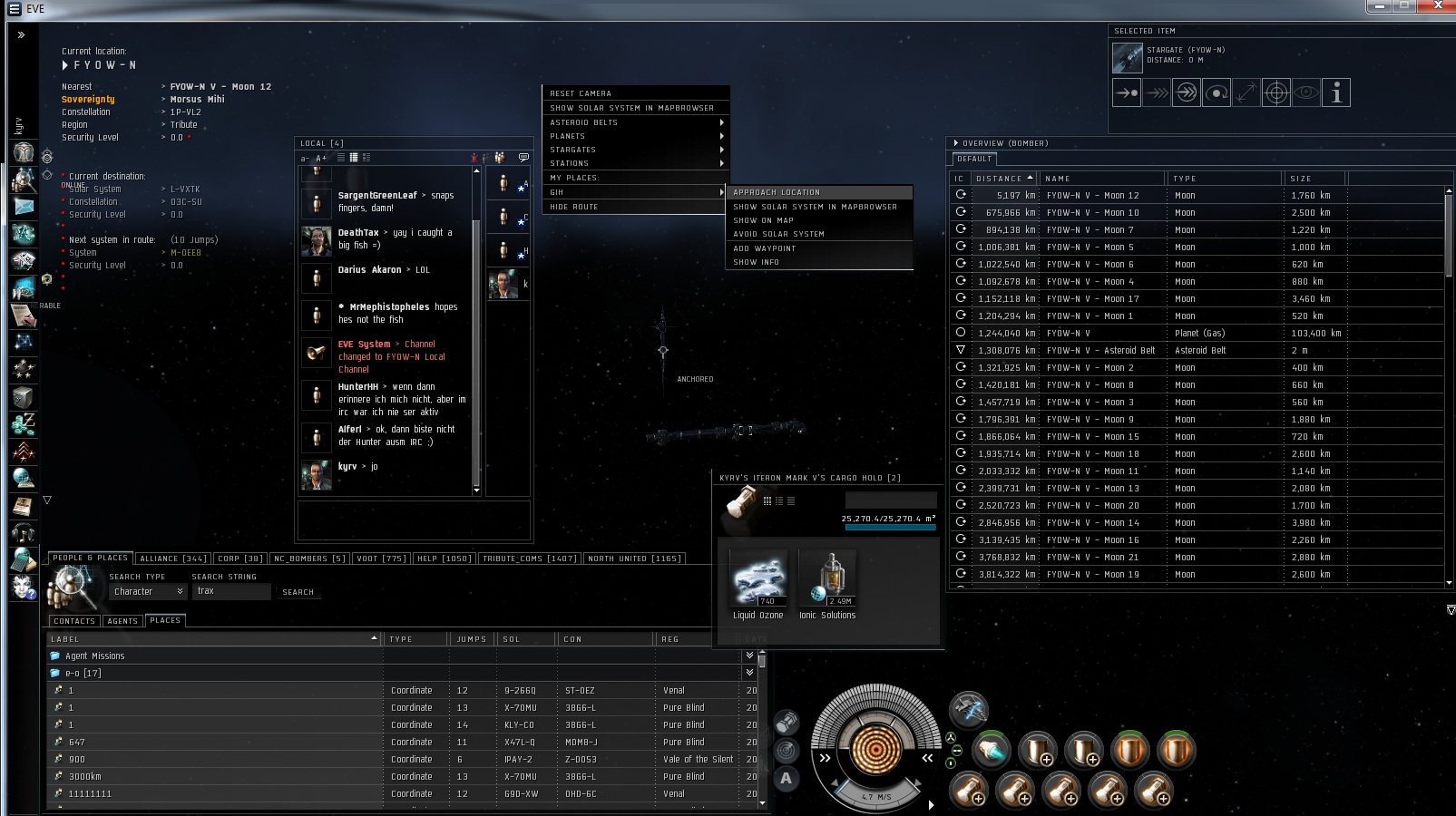Click the Local chat message input box
The width and height of the screenshot is (1456, 816).
(414, 520)
